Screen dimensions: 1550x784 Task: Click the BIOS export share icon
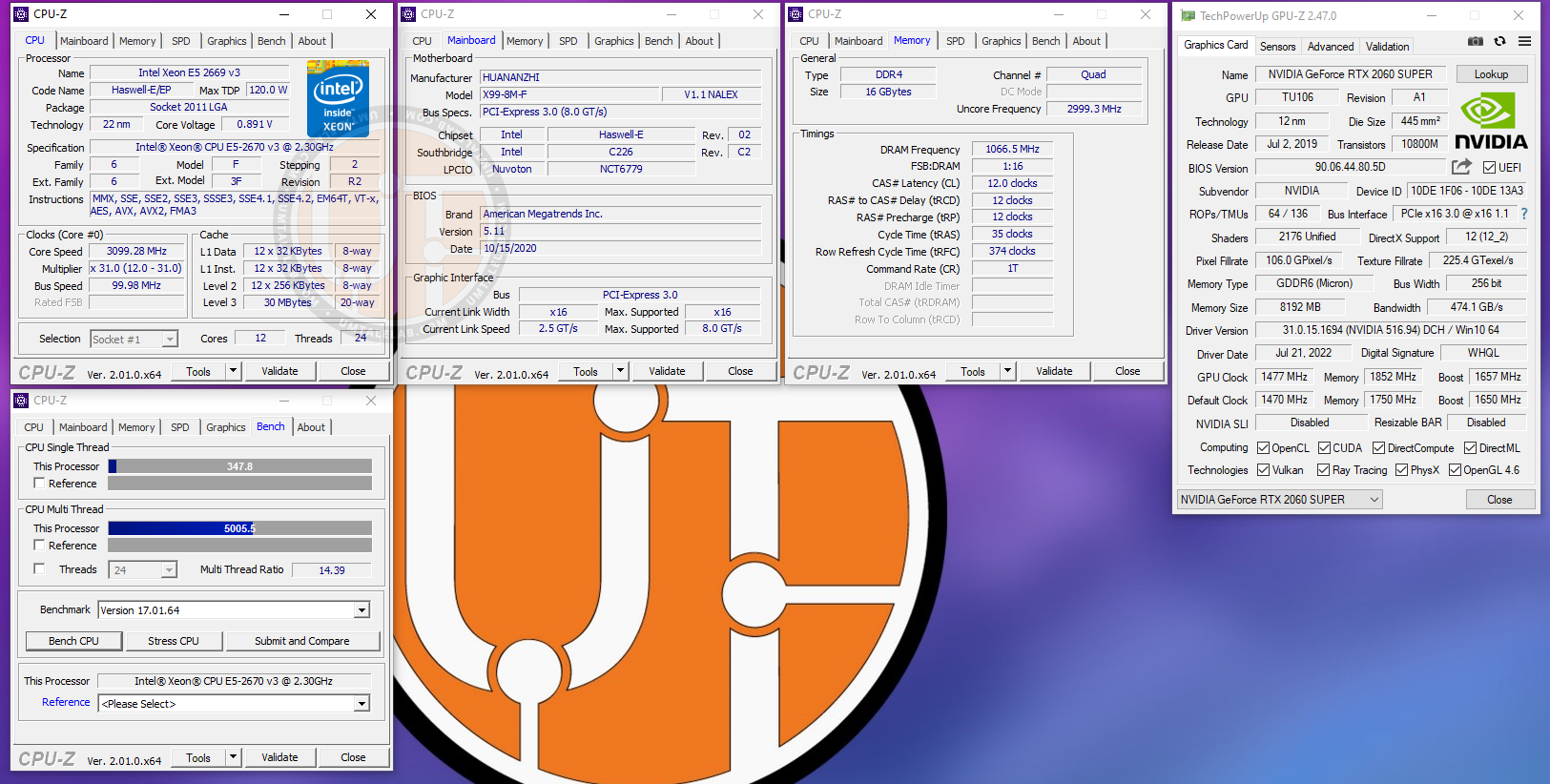coord(1461,167)
